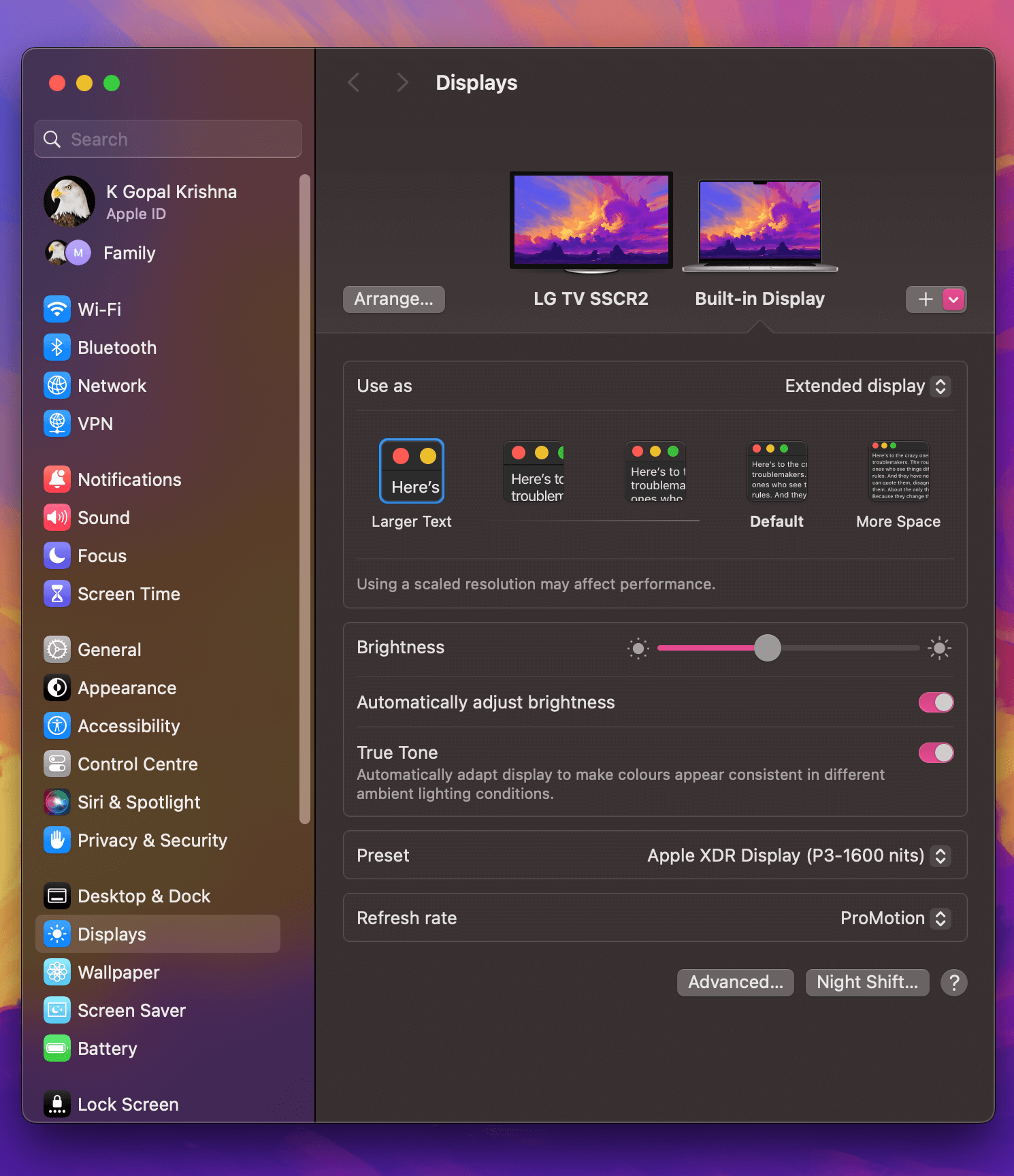
Task: Open Screen Time hourglass icon
Action: coord(57,594)
